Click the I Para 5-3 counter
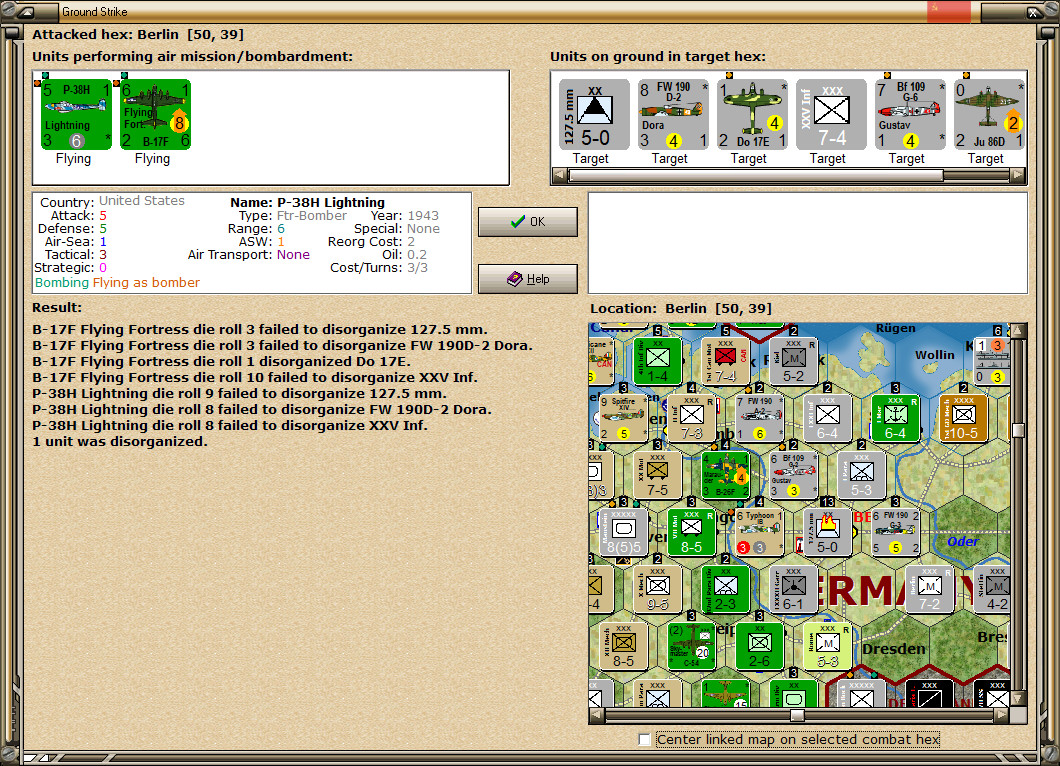Viewport: 1060px width, 766px height. point(861,475)
